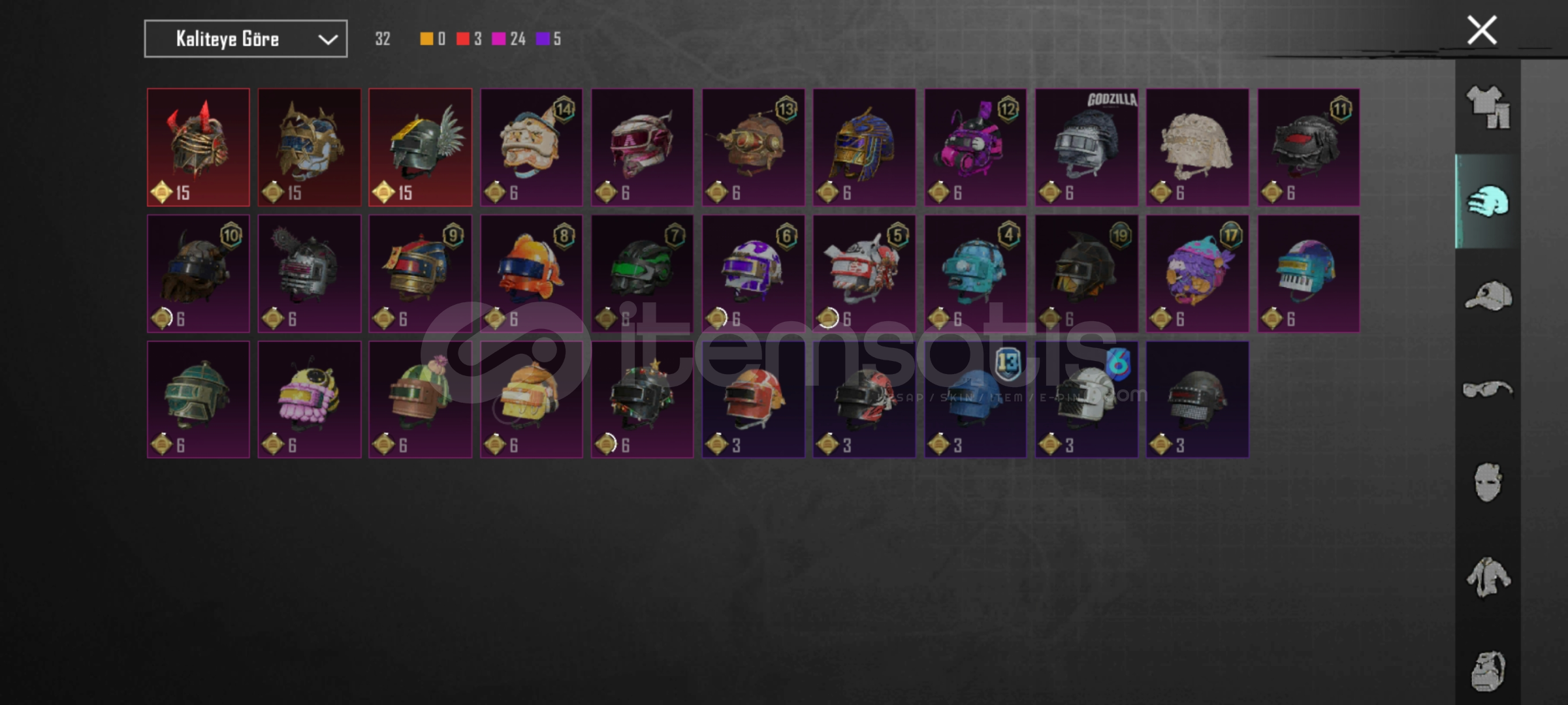Pick the yellow bee helmet skin
The width and height of the screenshot is (1568, 705).
pos(310,399)
